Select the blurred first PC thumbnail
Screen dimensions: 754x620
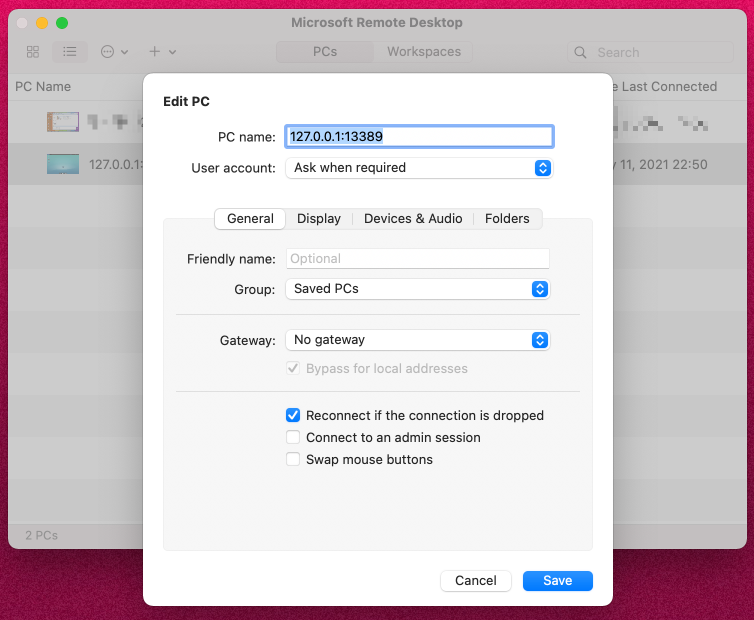pyautogui.click(x=63, y=122)
